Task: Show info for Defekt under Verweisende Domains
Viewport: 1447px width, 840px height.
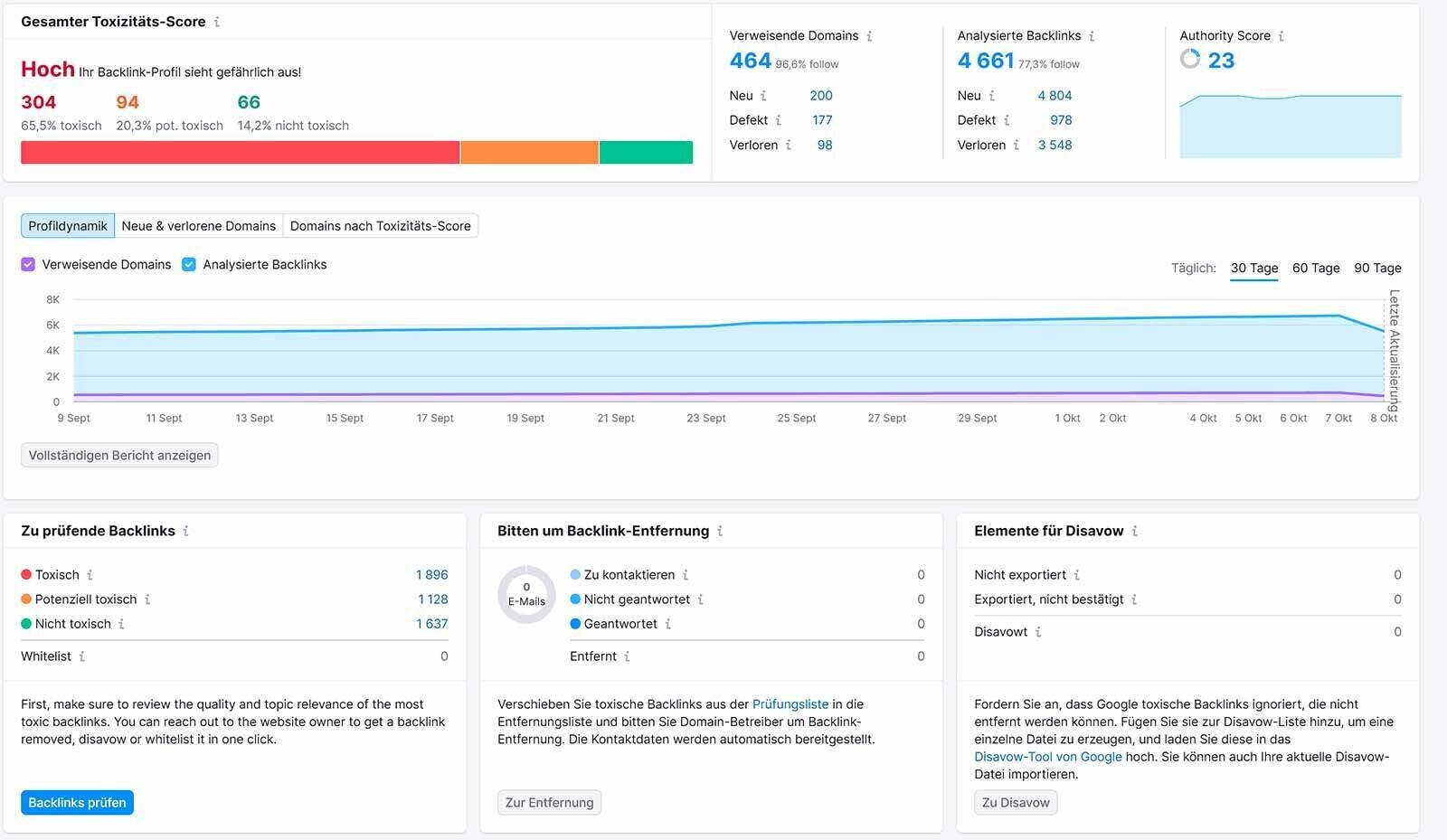Action: (x=778, y=120)
